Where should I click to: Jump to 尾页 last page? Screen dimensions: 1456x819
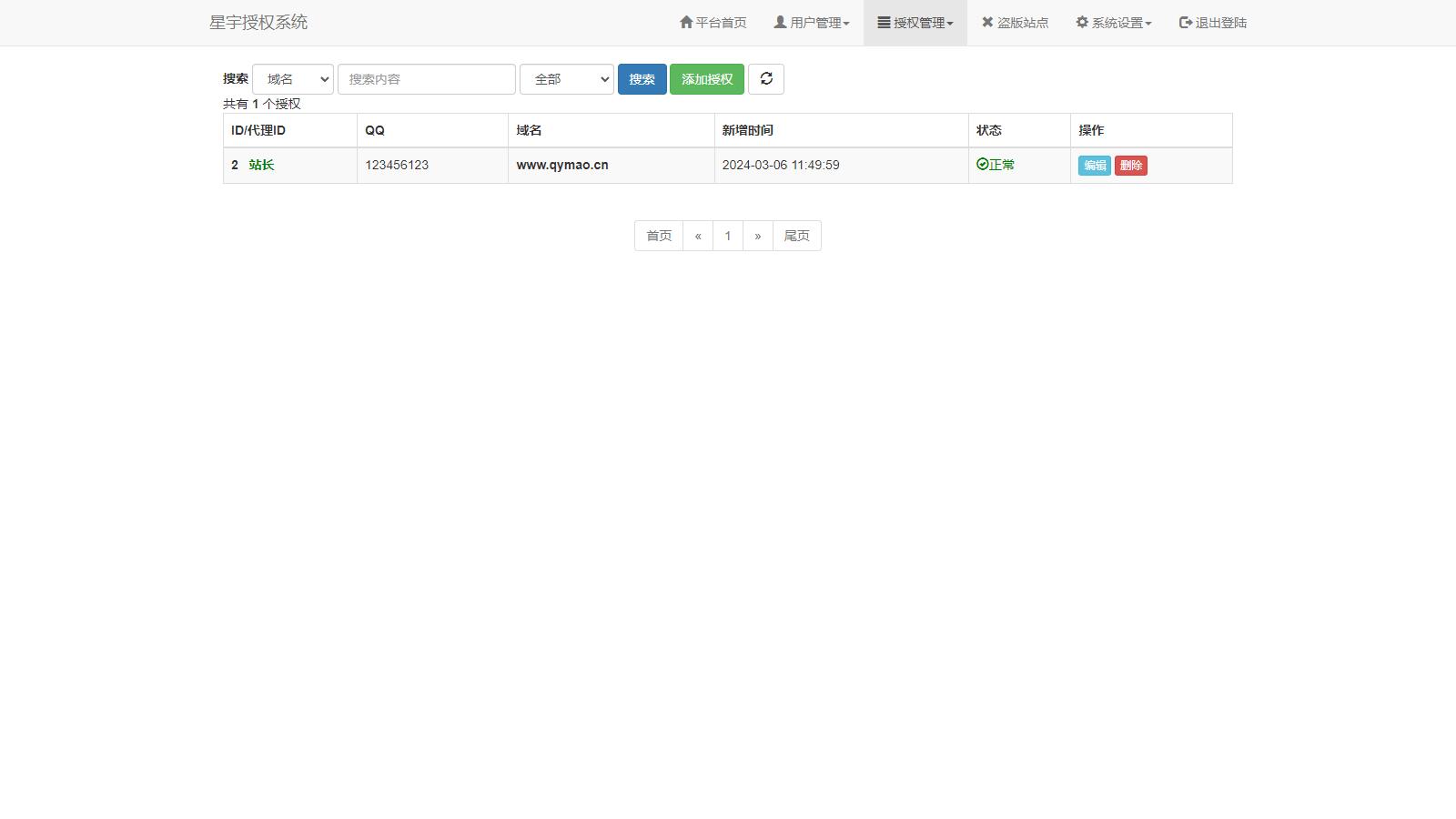[x=796, y=236]
